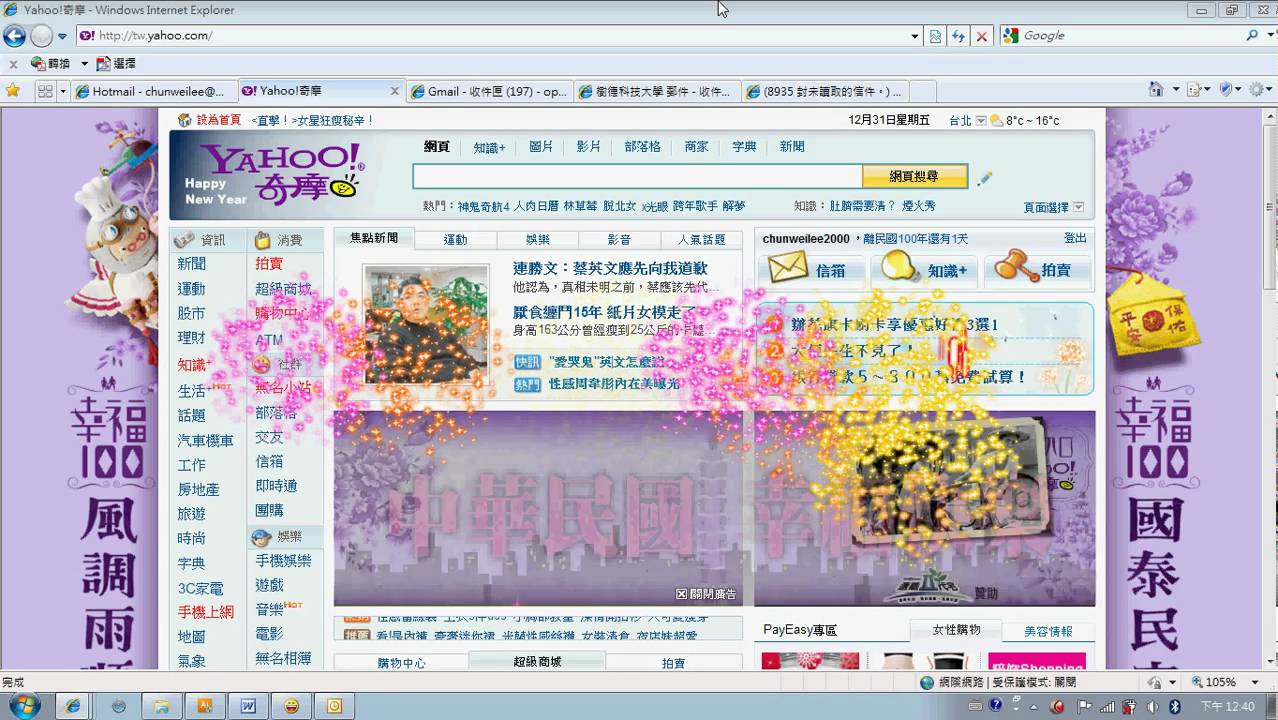Viewport: 1278px width, 720px height.
Task: Switch to the Gmail 收件匣 tab
Action: (x=489, y=91)
